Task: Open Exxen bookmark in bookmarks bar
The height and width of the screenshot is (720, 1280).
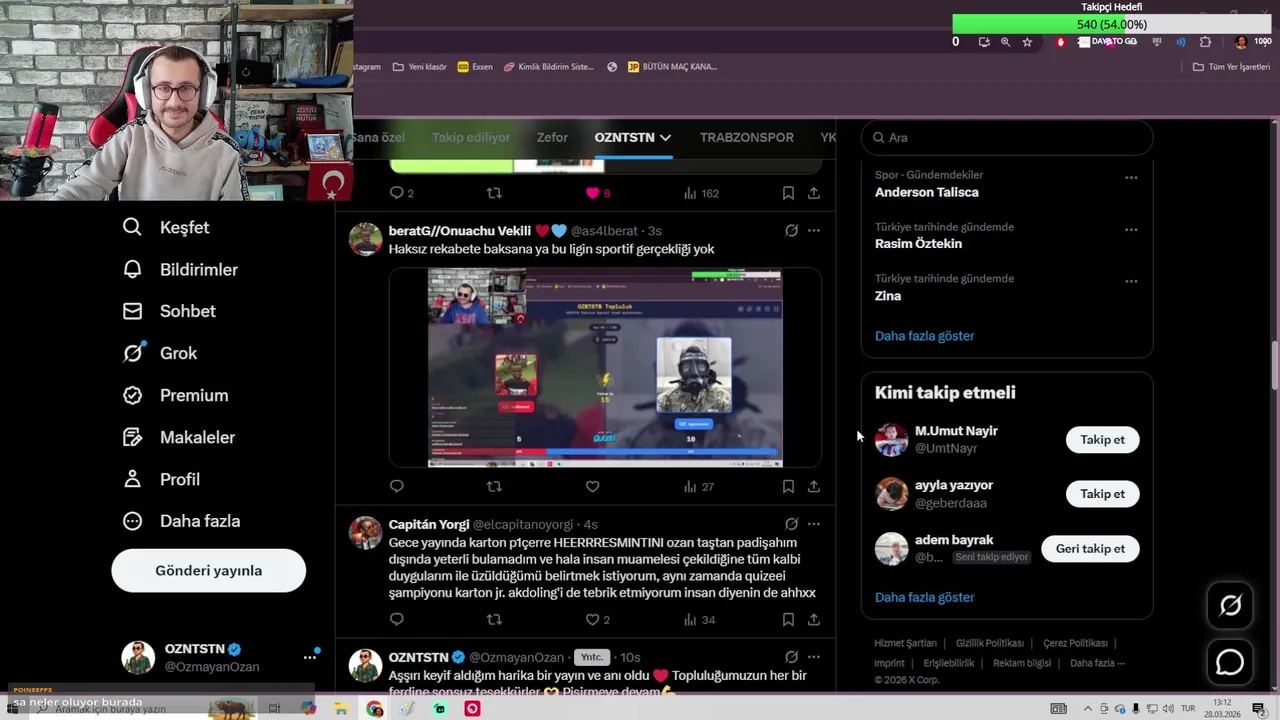Action: click(475, 67)
